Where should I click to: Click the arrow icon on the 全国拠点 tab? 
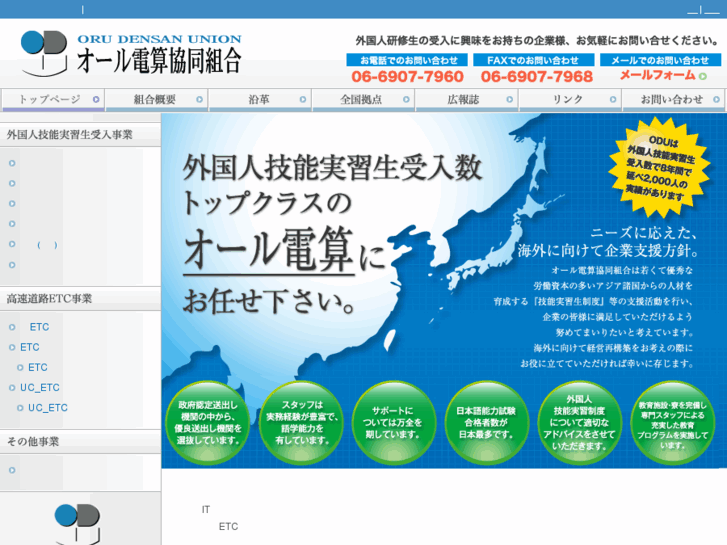[x=406, y=99]
